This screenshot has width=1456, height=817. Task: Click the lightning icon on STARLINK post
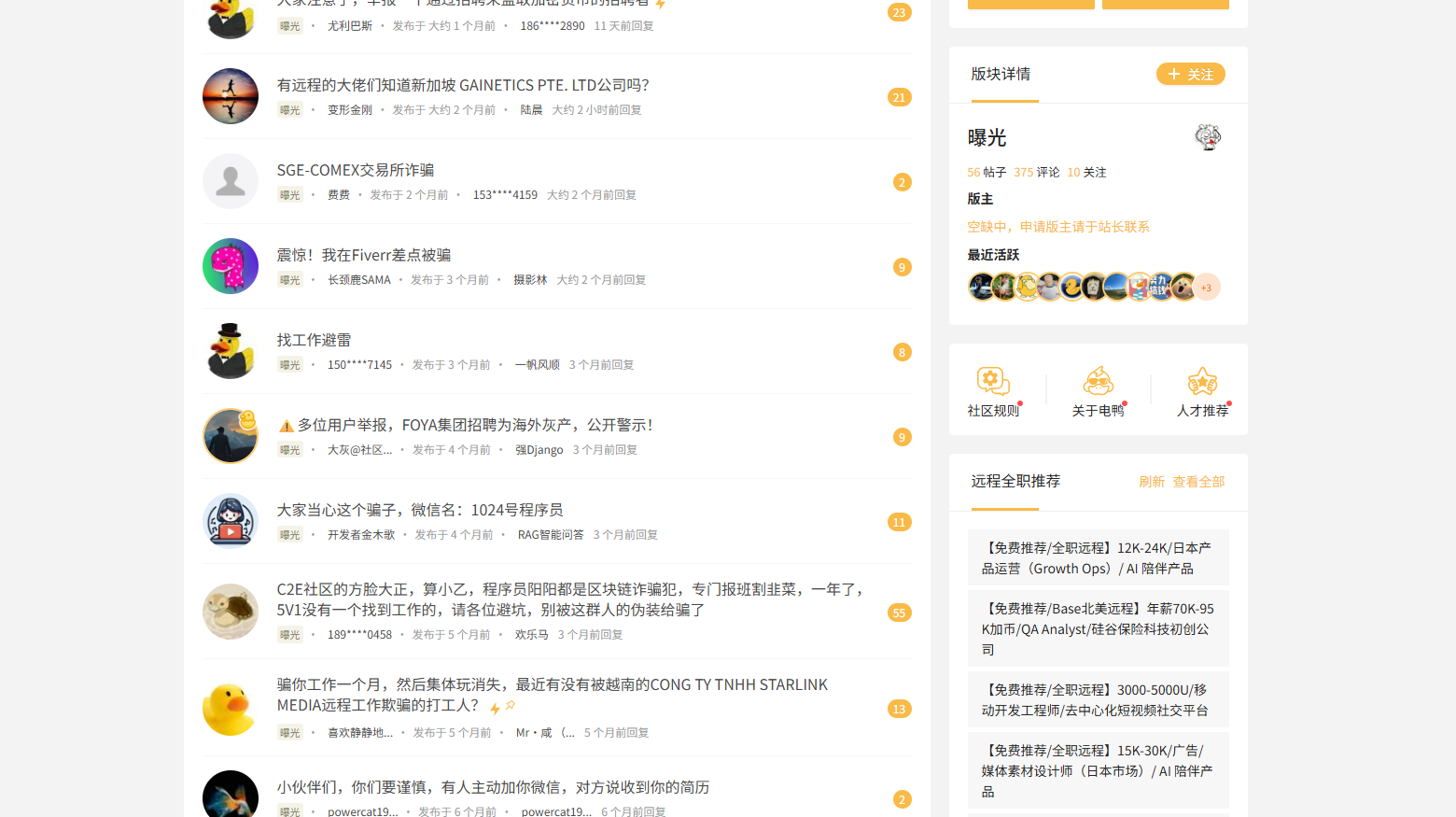click(495, 709)
